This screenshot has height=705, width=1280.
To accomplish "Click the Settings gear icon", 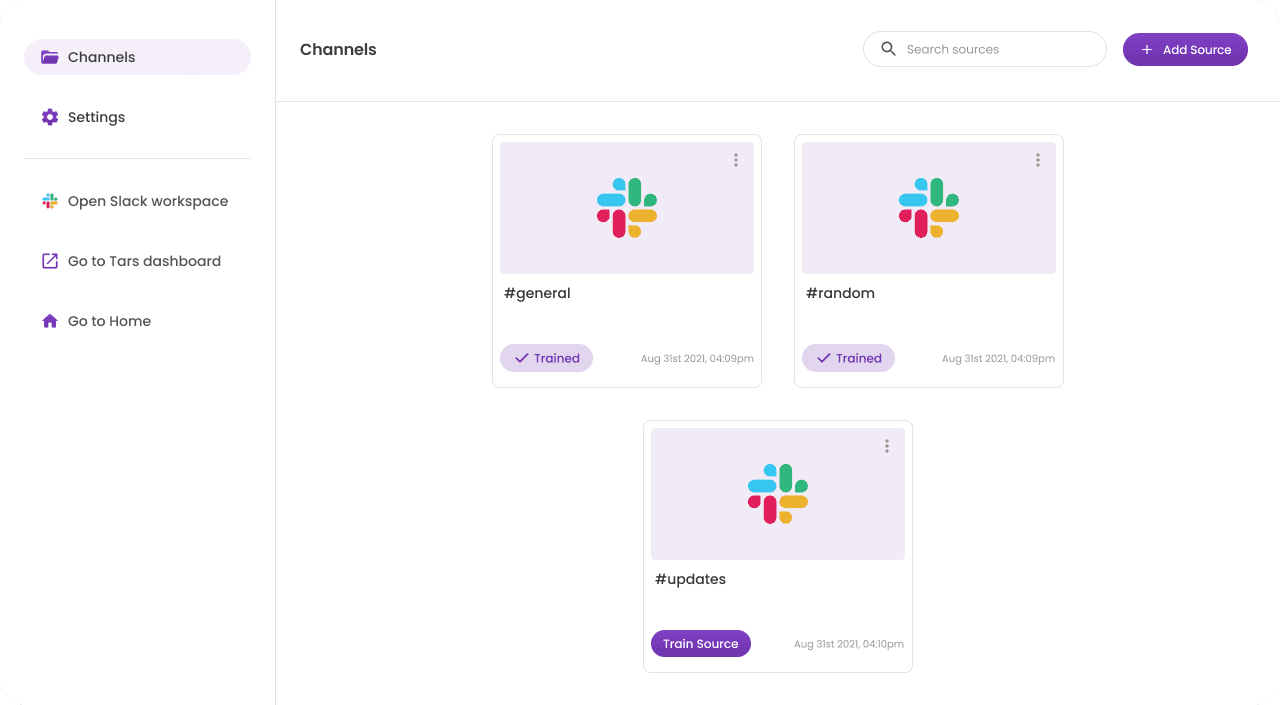I will click(x=50, y=117).
